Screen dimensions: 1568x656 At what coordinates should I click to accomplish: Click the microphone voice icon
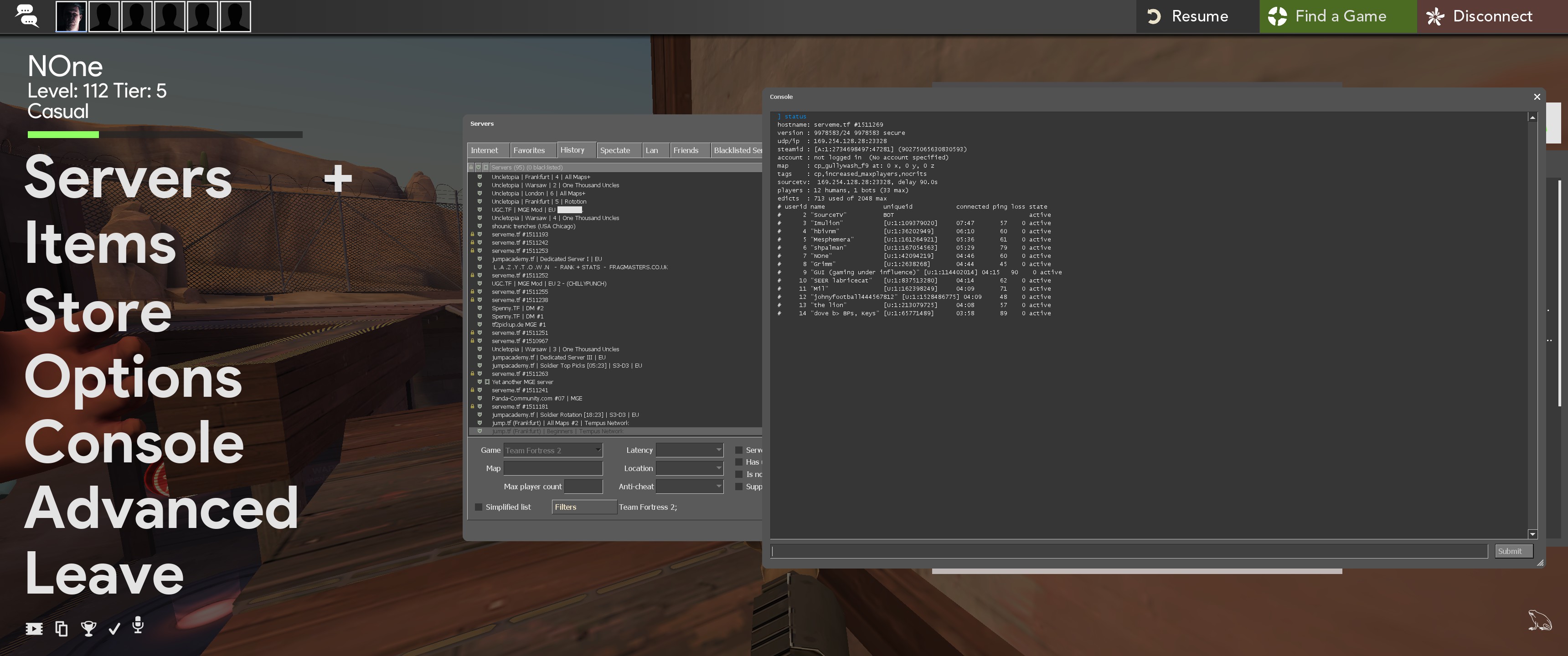(x=138, y=625)
